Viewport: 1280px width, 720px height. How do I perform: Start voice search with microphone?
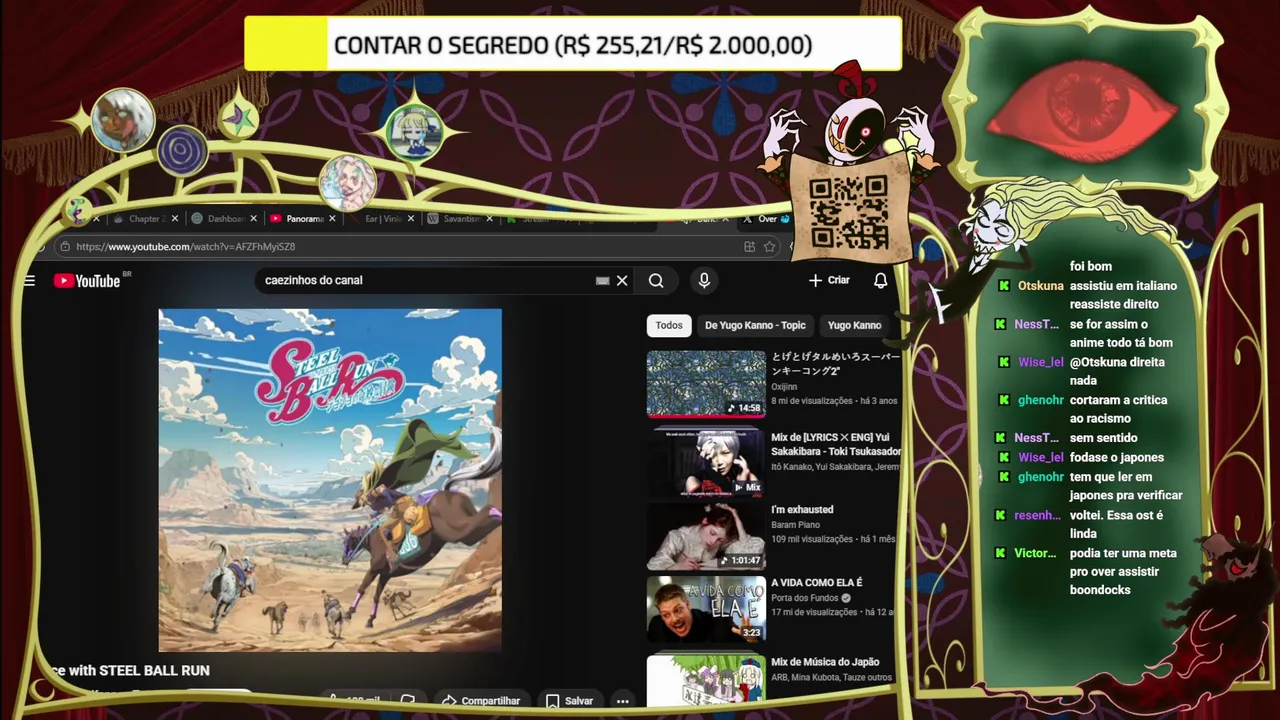click(x=704, y=281)
